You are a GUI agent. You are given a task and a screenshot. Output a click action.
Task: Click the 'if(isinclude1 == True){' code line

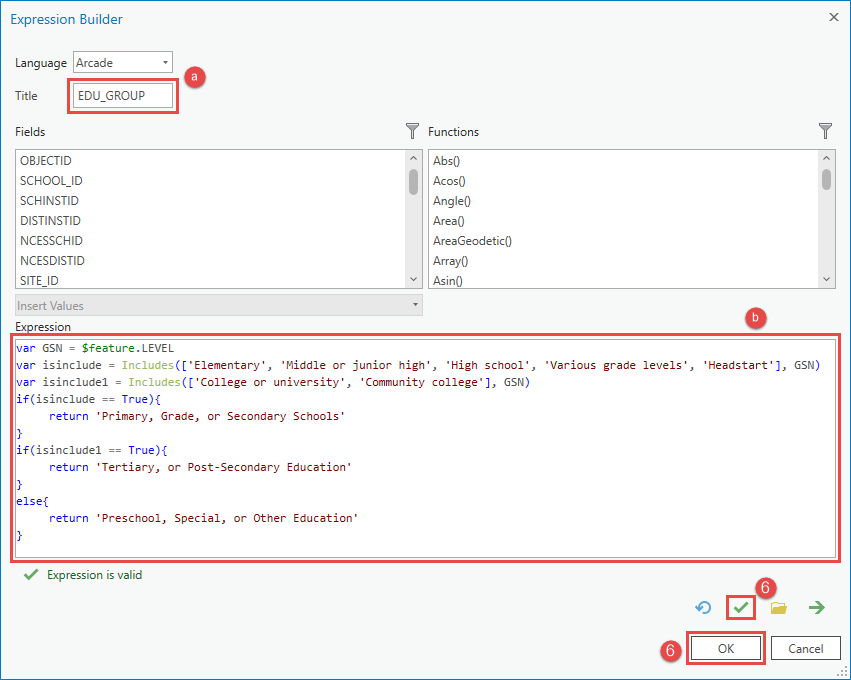92,450
